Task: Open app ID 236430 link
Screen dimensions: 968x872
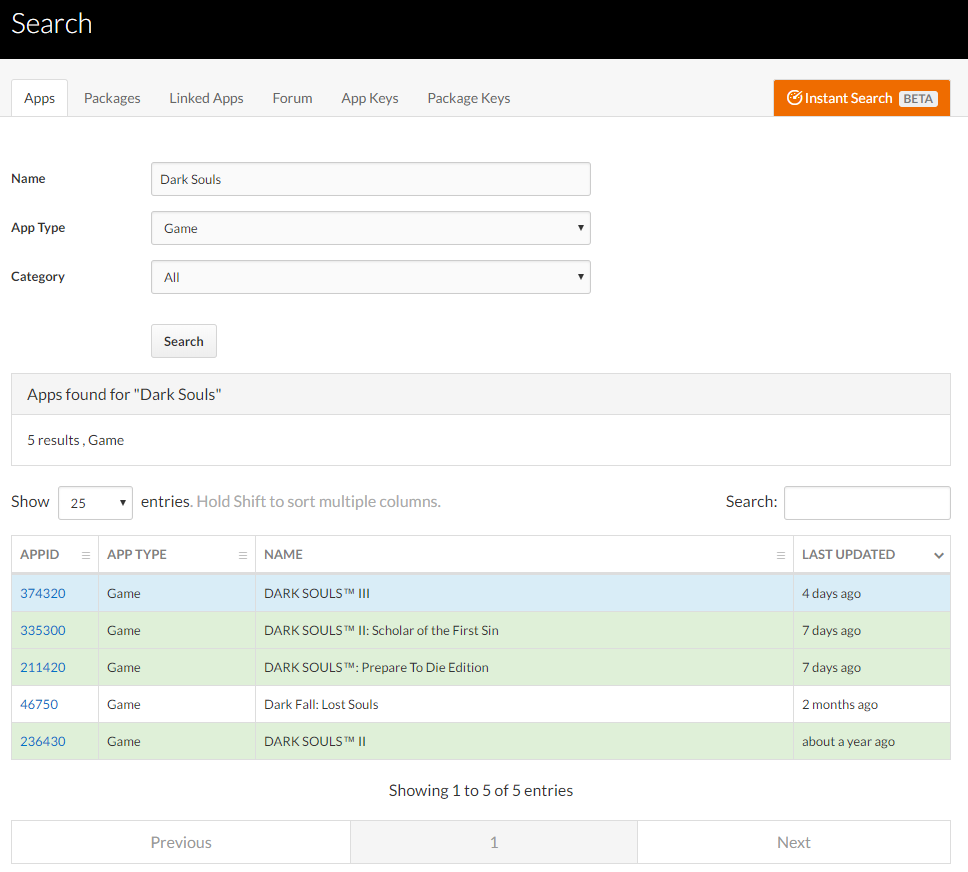Action: click(43, 741)
